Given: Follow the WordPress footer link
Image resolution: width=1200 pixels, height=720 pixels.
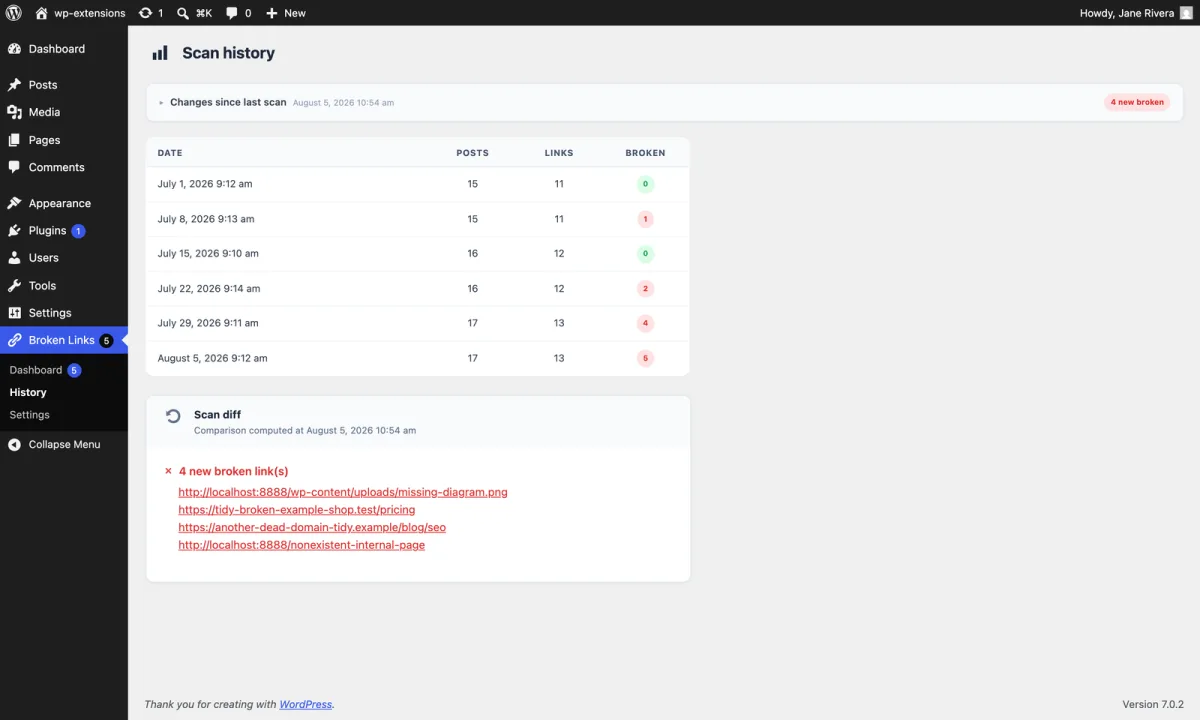Looking at the screenshot, I should point(305,704).
